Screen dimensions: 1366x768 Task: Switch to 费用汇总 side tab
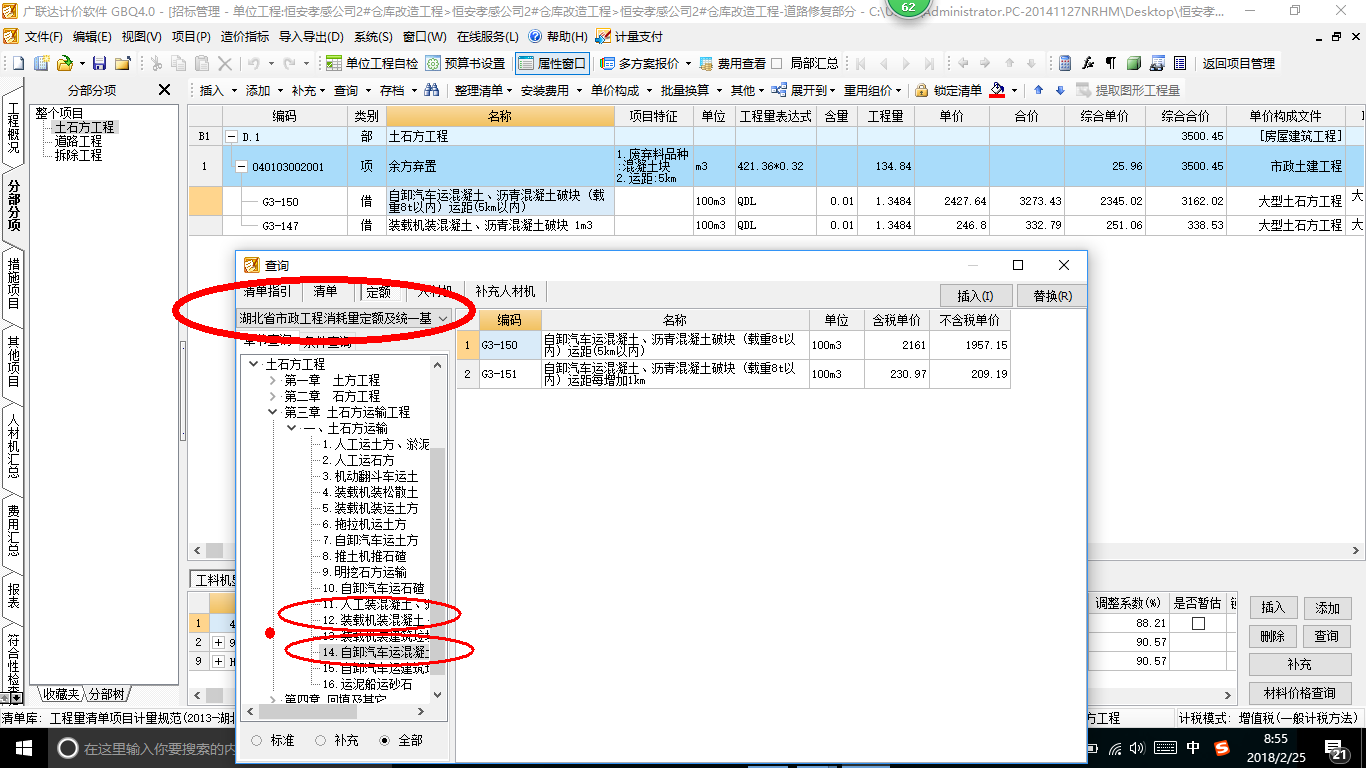click(x=13, y=529)
